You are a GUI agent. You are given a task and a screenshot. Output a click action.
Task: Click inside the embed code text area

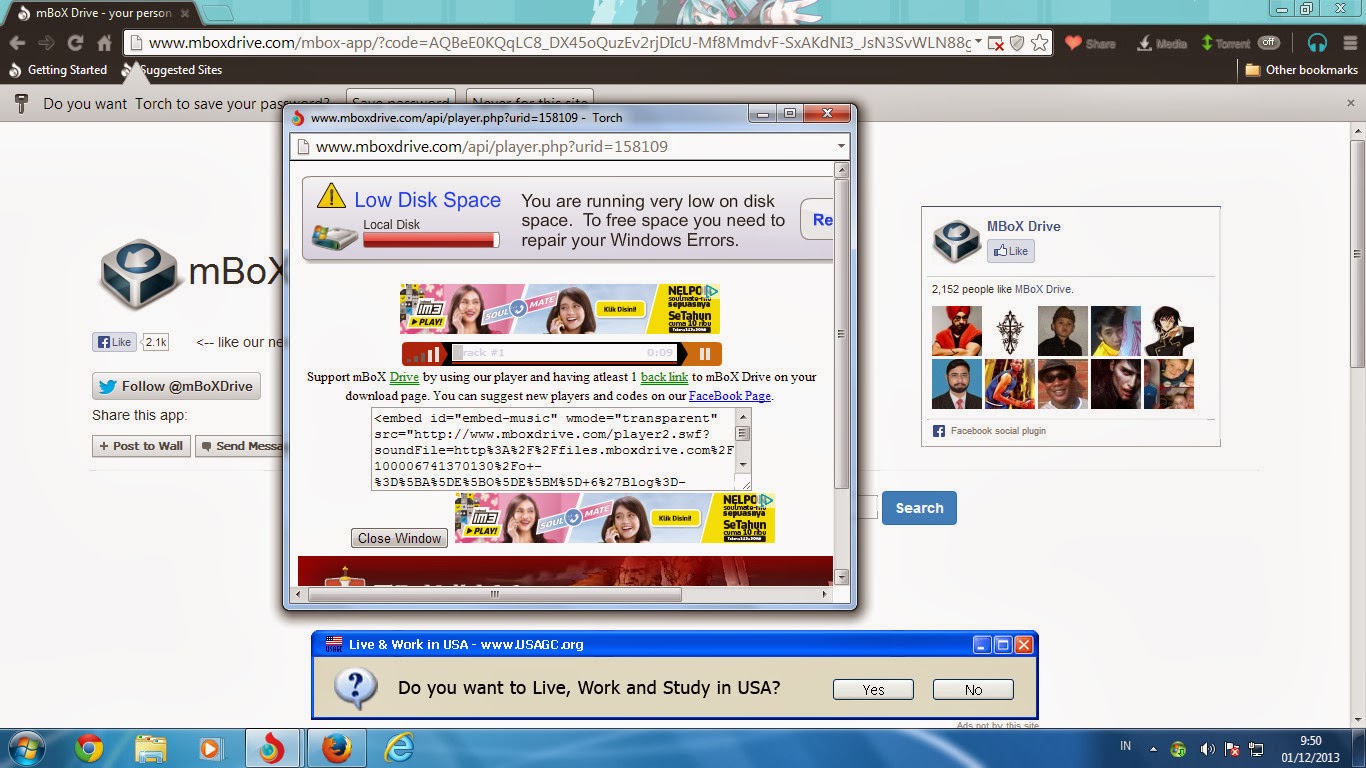tap(553, 449)
